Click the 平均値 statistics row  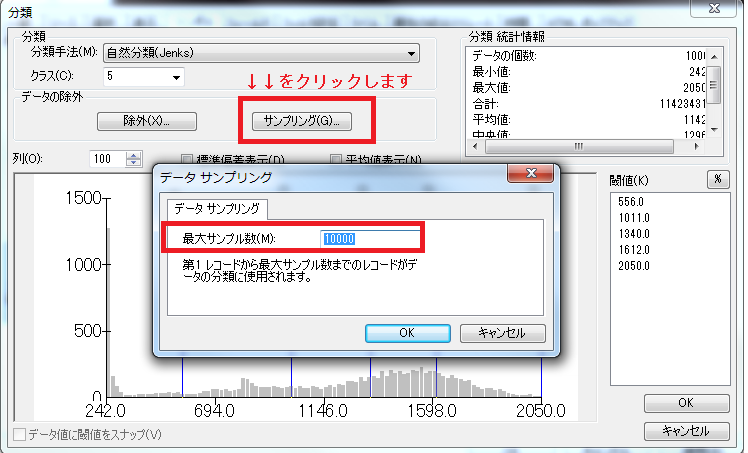point(588,119)
